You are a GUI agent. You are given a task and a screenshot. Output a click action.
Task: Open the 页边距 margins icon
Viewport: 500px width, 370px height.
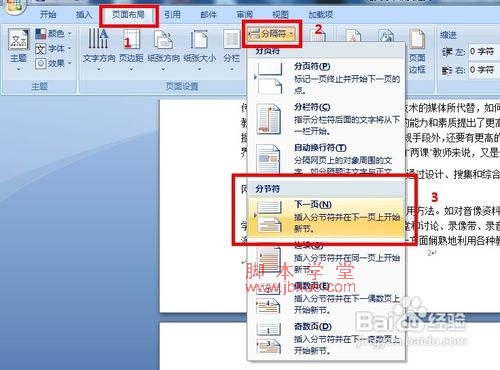tap(131, 39)
